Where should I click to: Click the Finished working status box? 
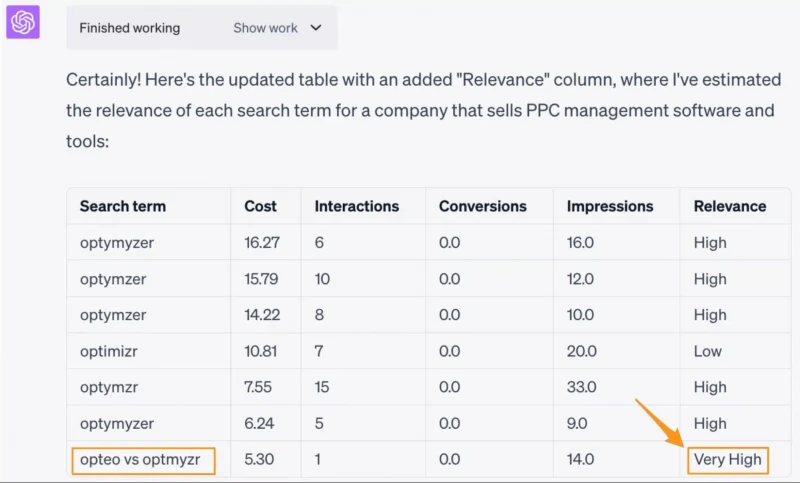coord(202,28)
